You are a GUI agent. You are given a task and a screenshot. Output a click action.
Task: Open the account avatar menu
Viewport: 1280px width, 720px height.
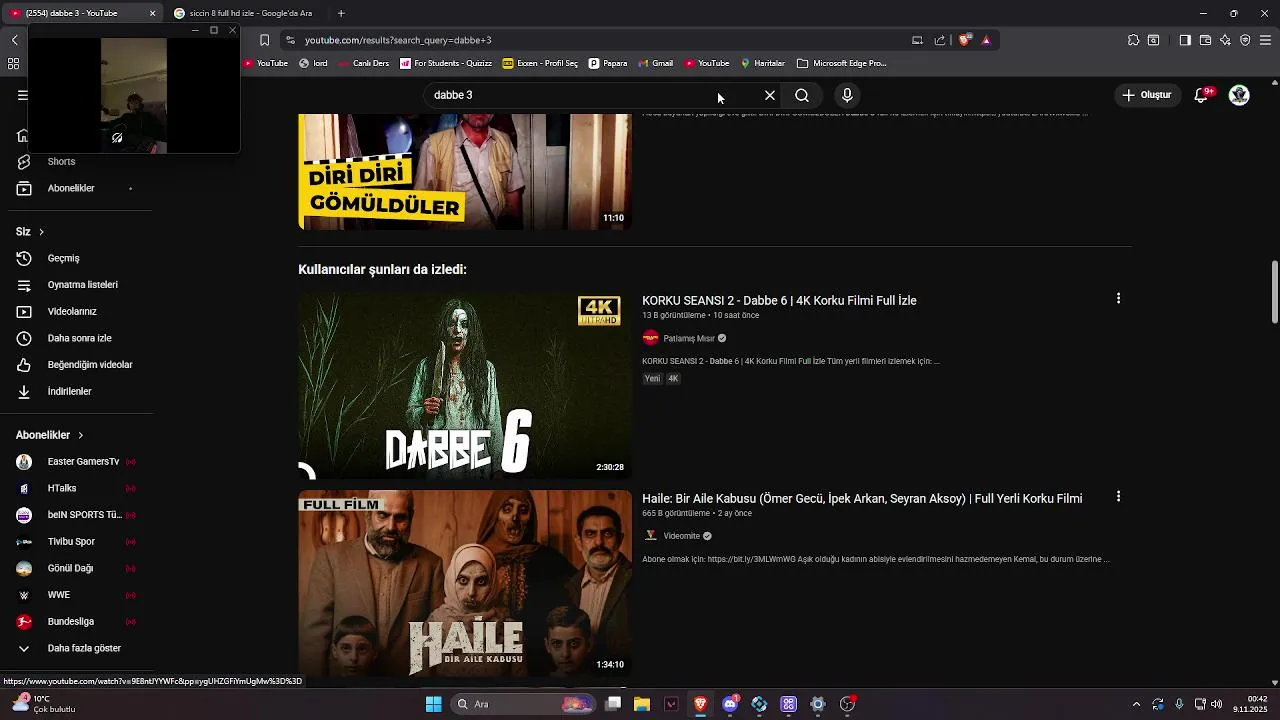1239,95
